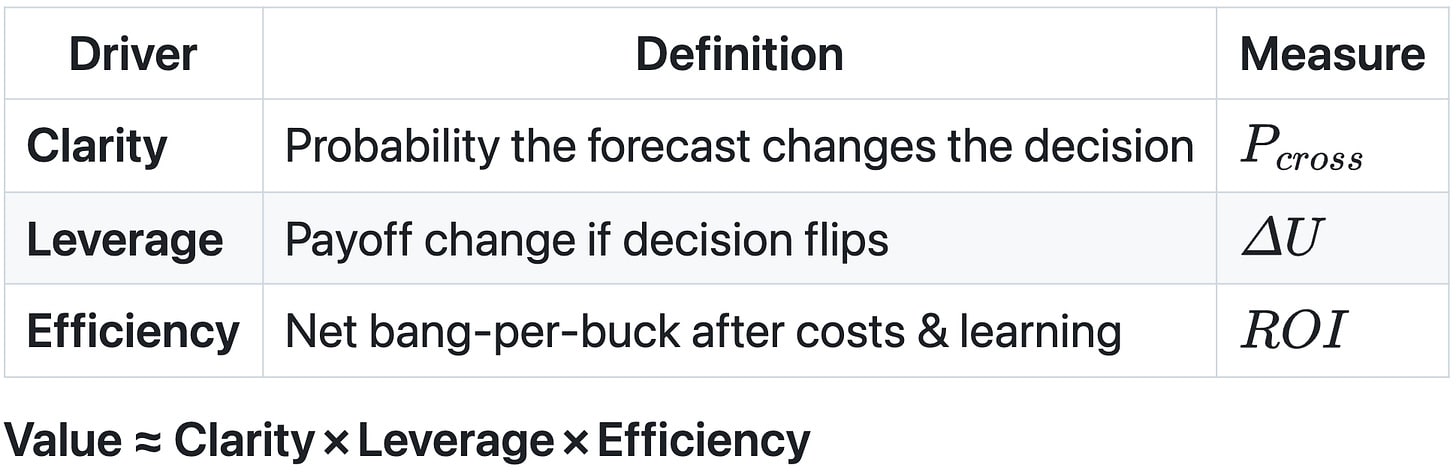Click the Value ≈ formula line
1456x472 pixels.
pyautogui.click(x=407, y=439)
